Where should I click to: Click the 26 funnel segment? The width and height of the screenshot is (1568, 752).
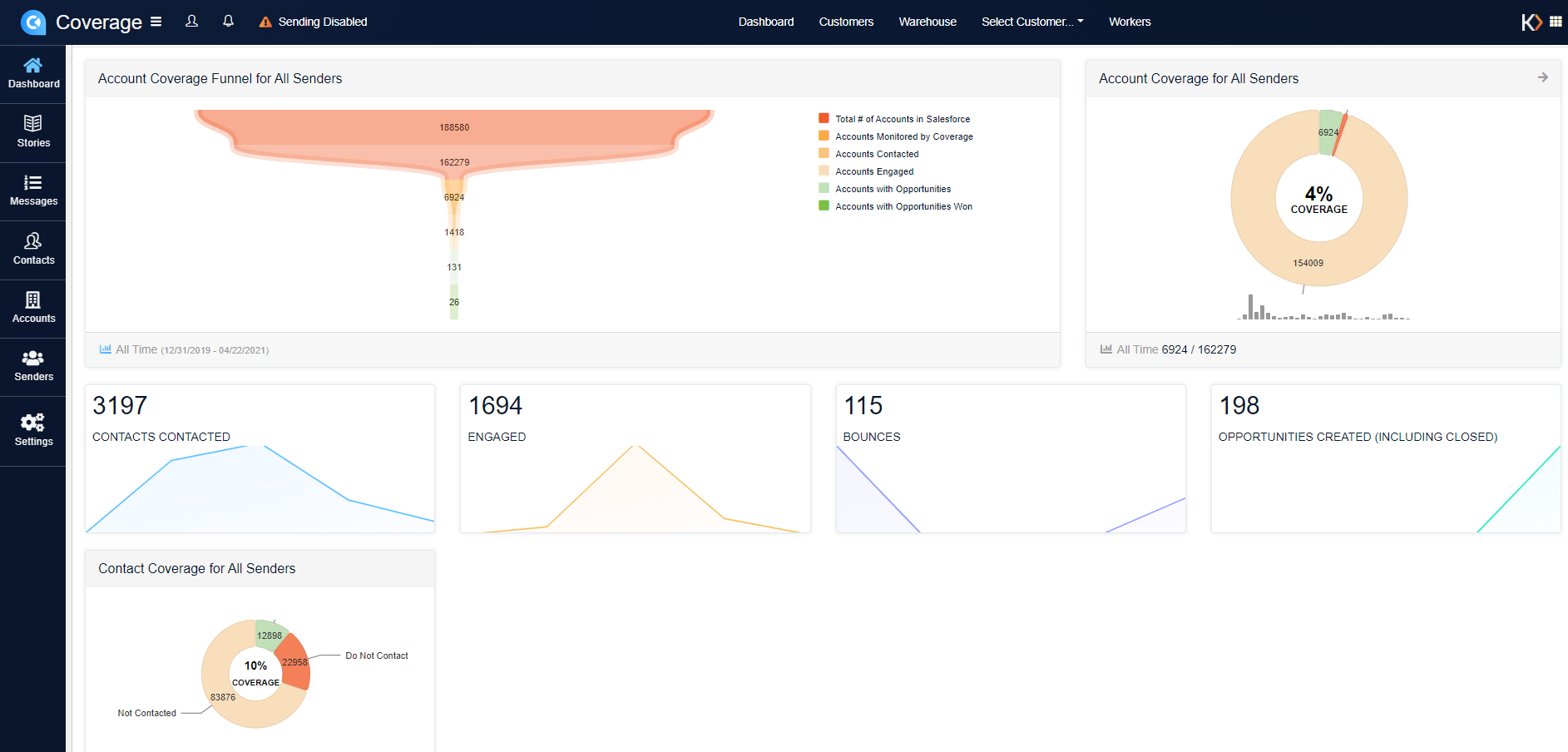(454, 302)
